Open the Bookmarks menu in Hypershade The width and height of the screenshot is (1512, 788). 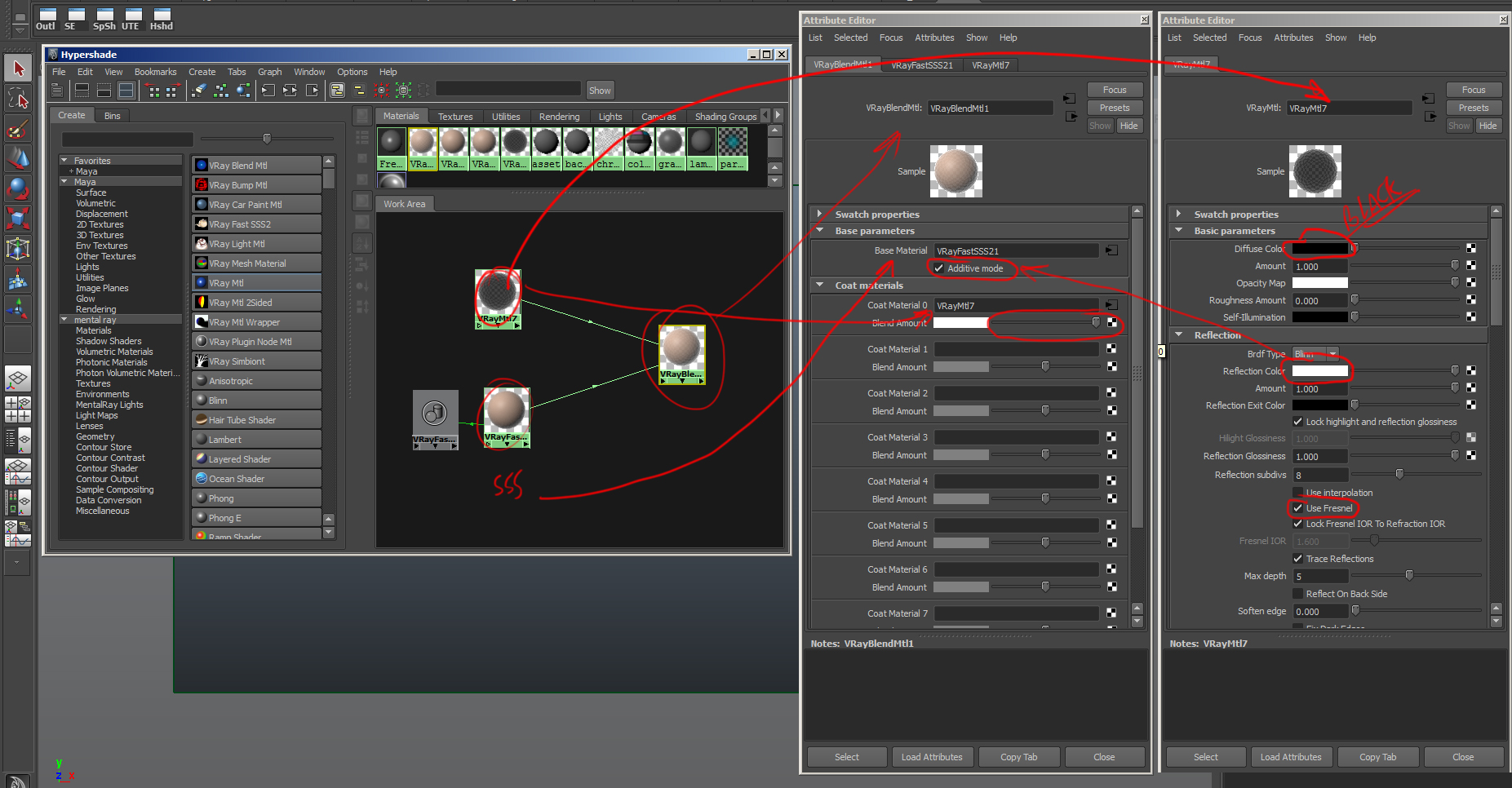[156, 72]
